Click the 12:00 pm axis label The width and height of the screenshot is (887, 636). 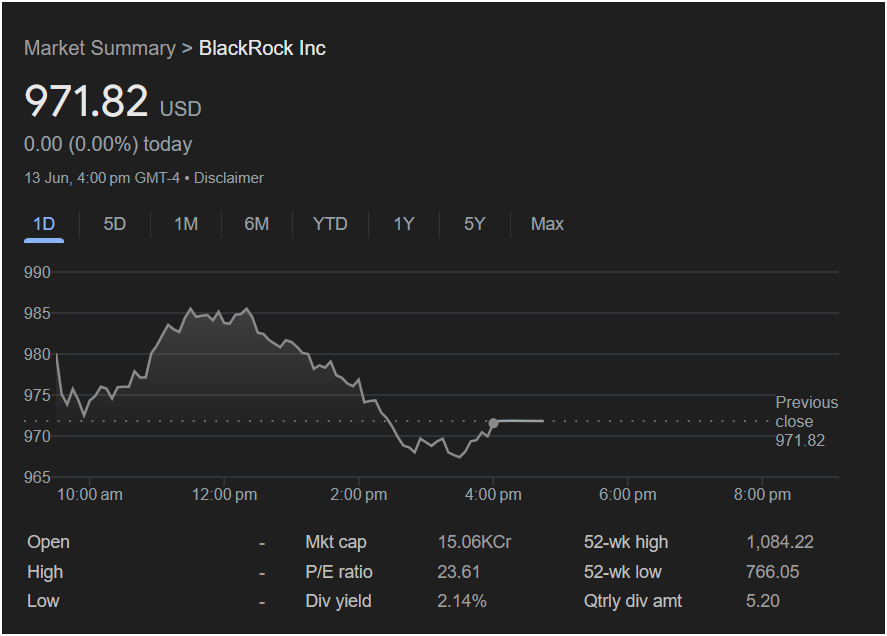point(224,495)
